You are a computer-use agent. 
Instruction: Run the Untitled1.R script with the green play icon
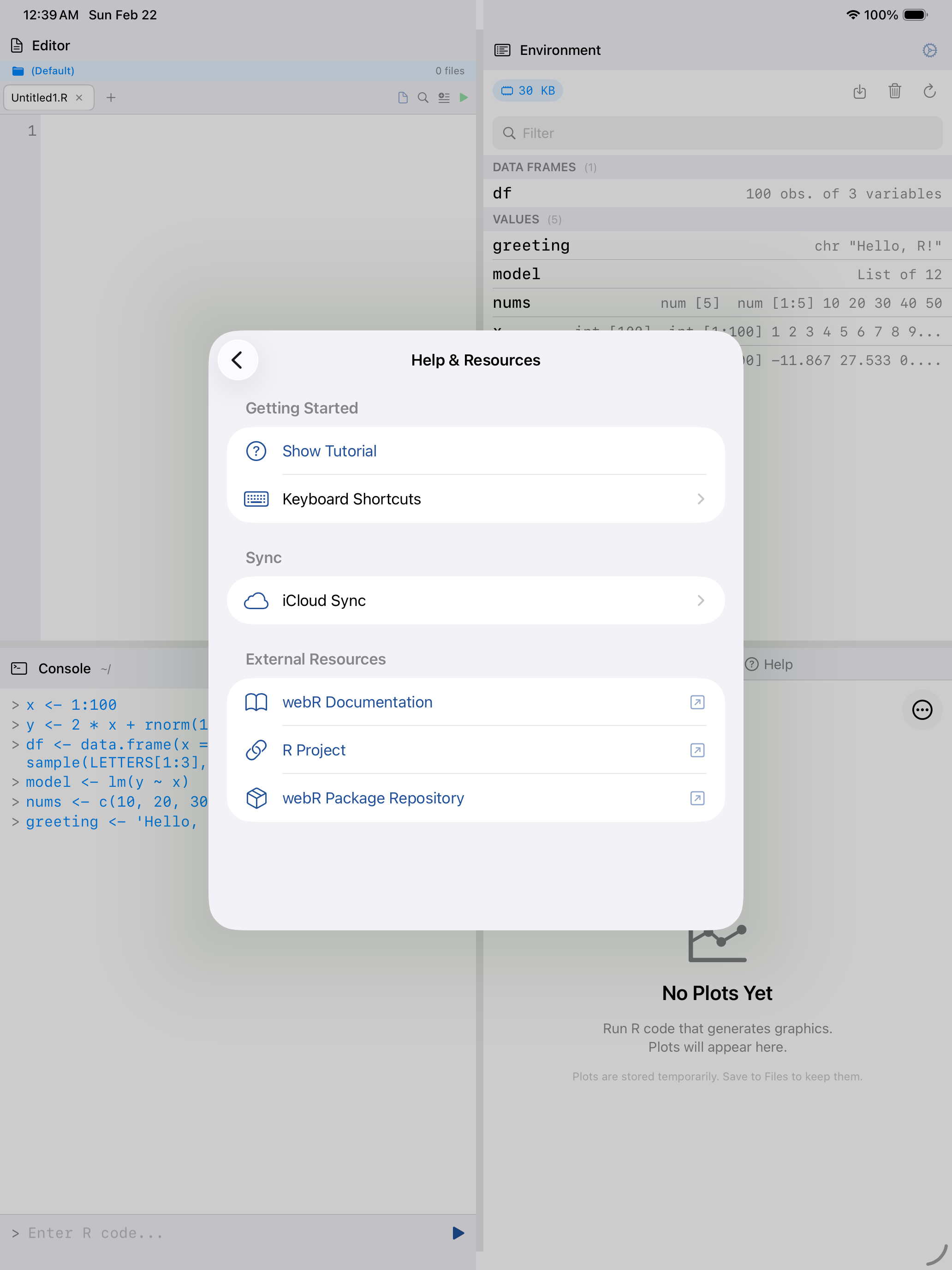464,98
